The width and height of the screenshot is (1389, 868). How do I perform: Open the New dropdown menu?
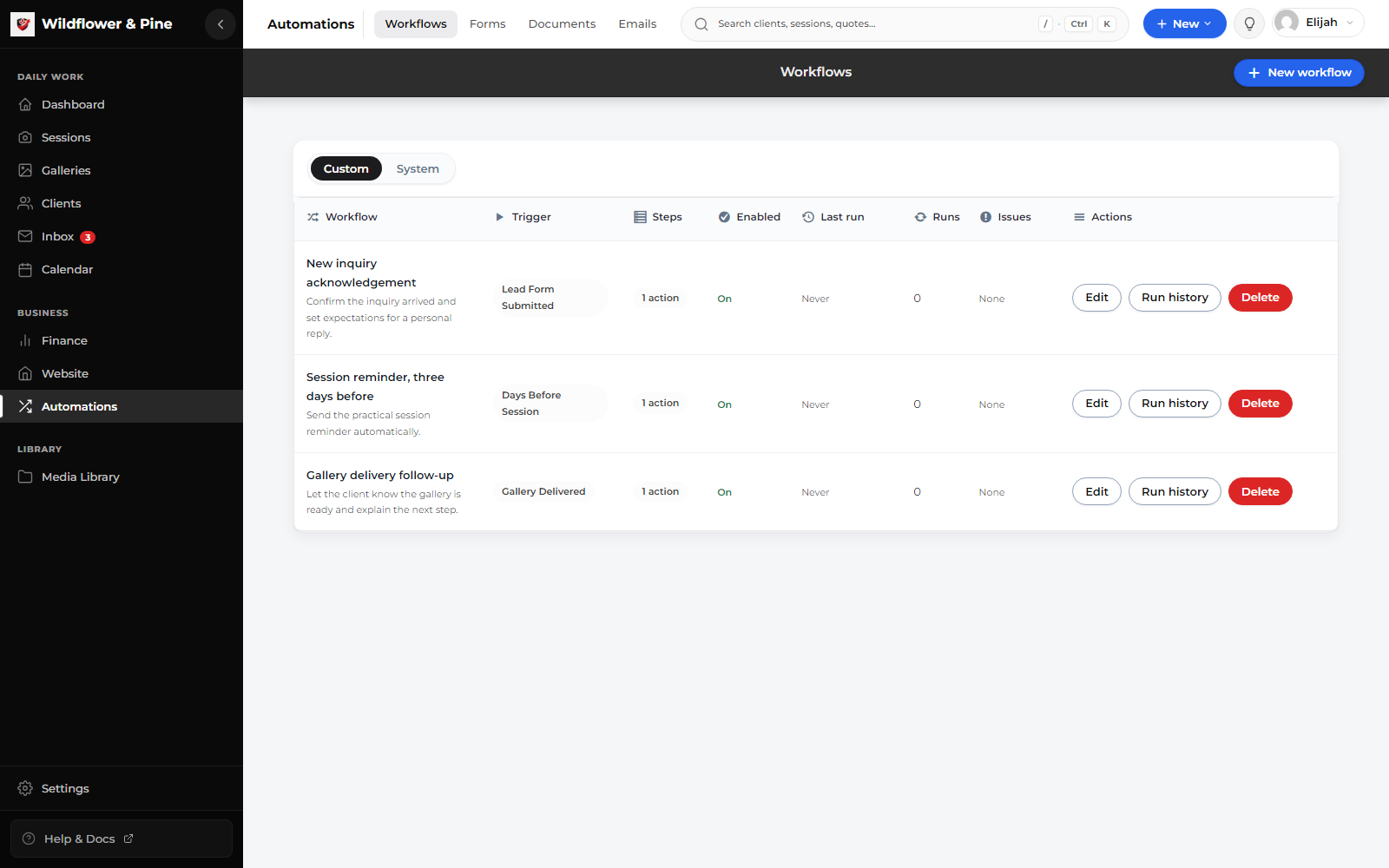(1184, 24)
